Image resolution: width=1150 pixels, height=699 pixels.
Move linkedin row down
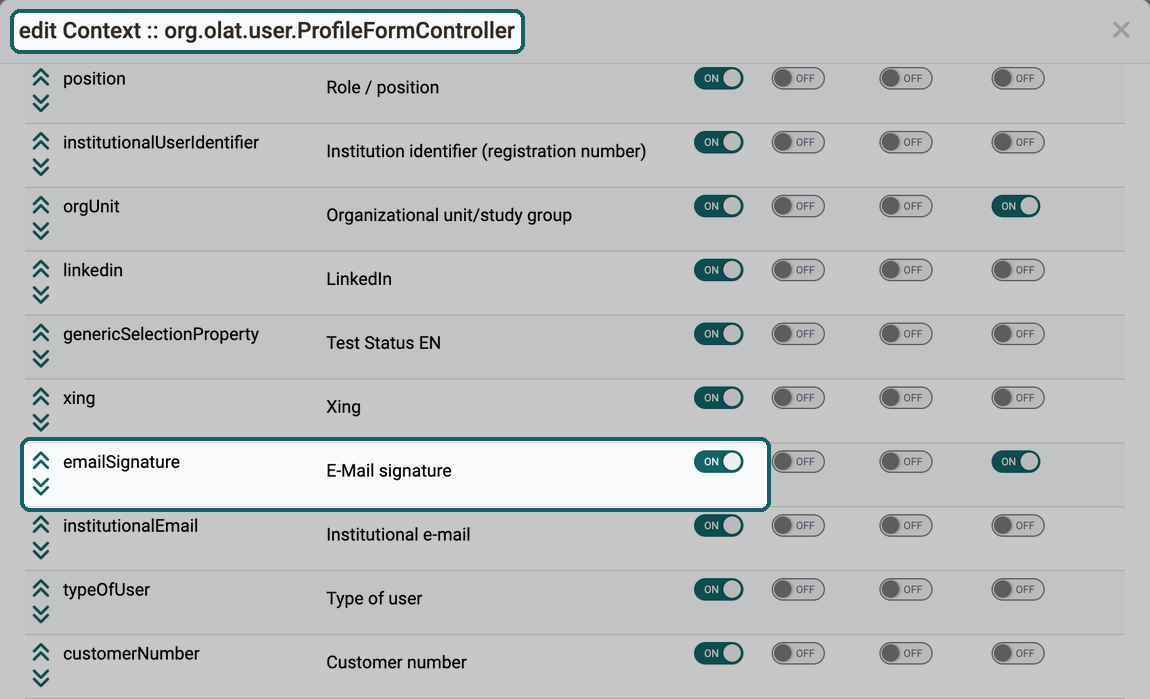[40, 295]
